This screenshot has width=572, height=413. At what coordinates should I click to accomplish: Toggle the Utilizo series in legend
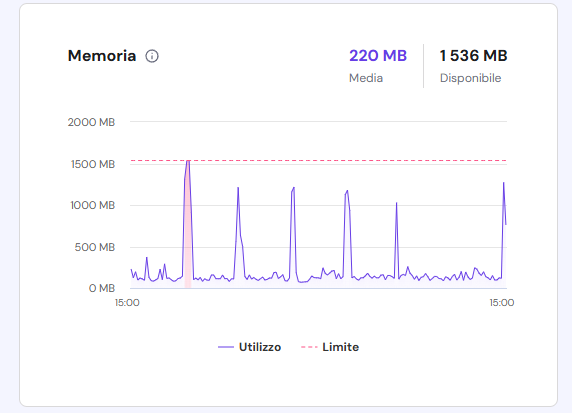[250, 347]
